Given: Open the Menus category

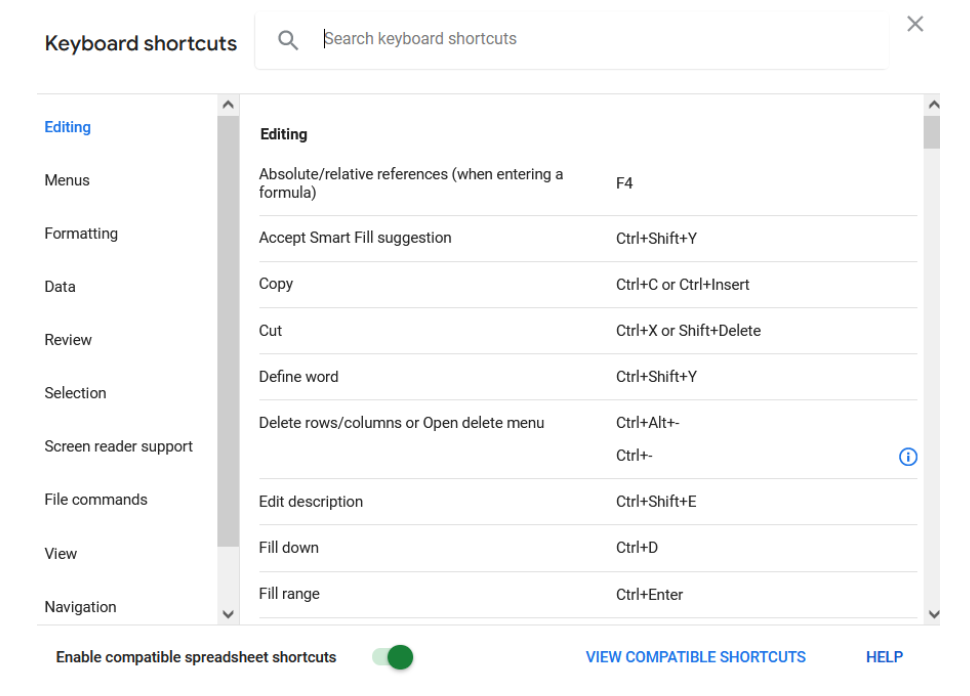Looking at the screenshot, I should click(67, 180).
